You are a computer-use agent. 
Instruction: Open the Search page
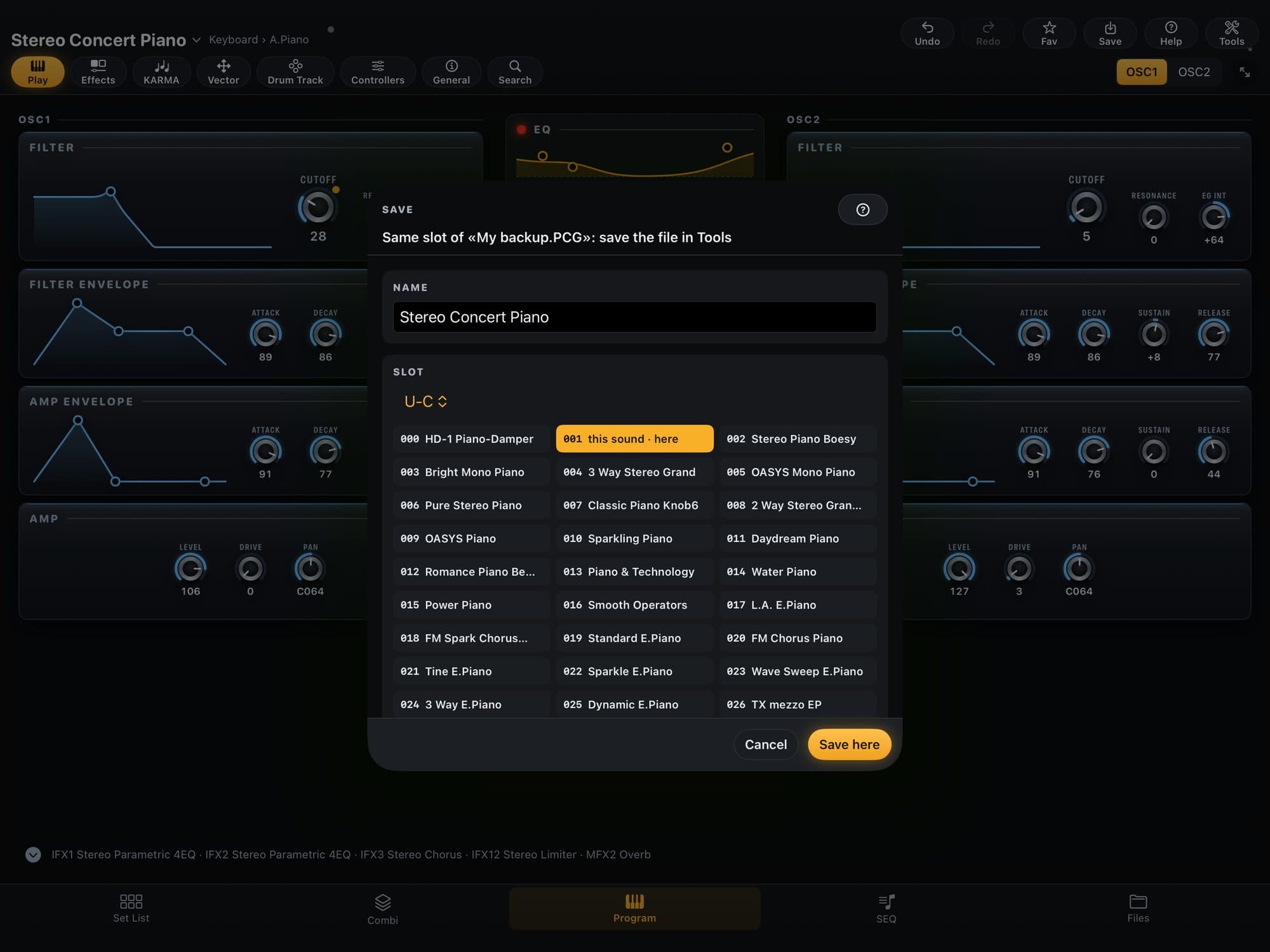point(515,72)
